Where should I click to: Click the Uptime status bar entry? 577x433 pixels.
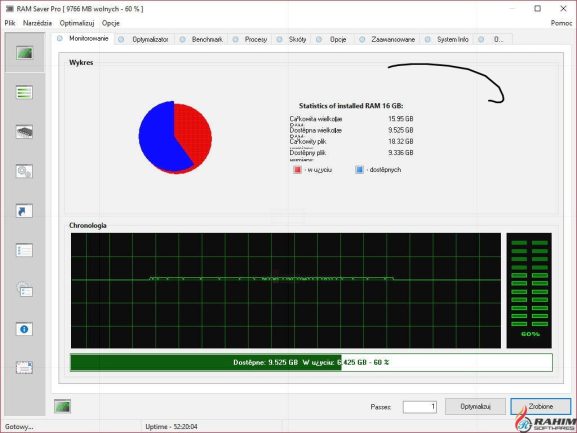pos(171,427)
